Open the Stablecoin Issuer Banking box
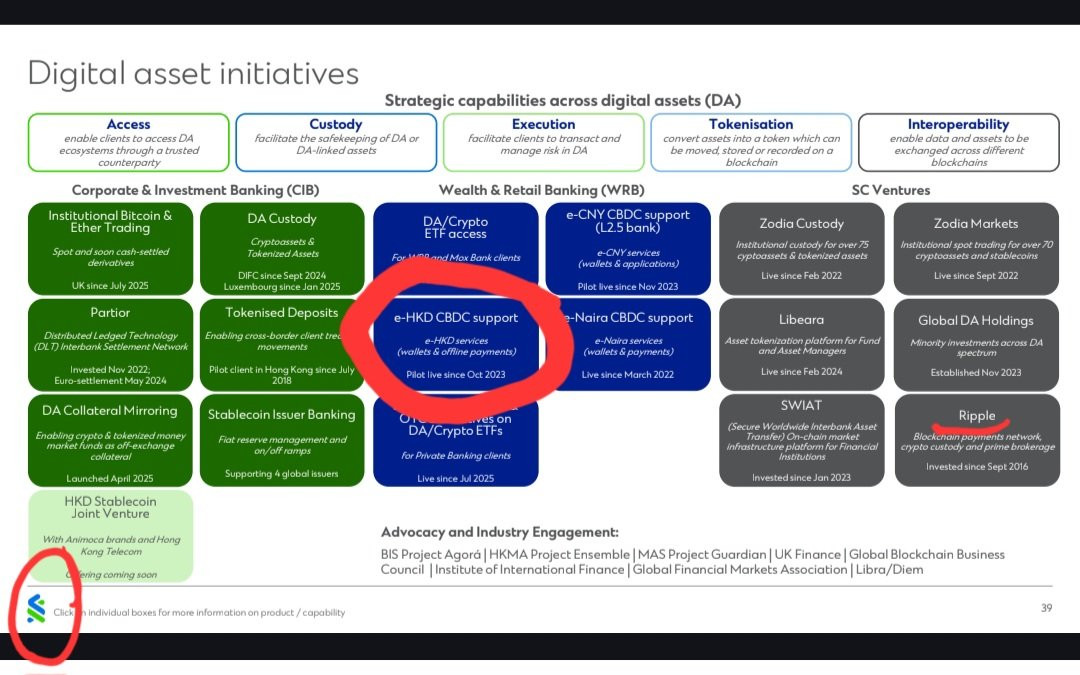1080x675 pixels. pyautogui.click(x=282, y=440)
